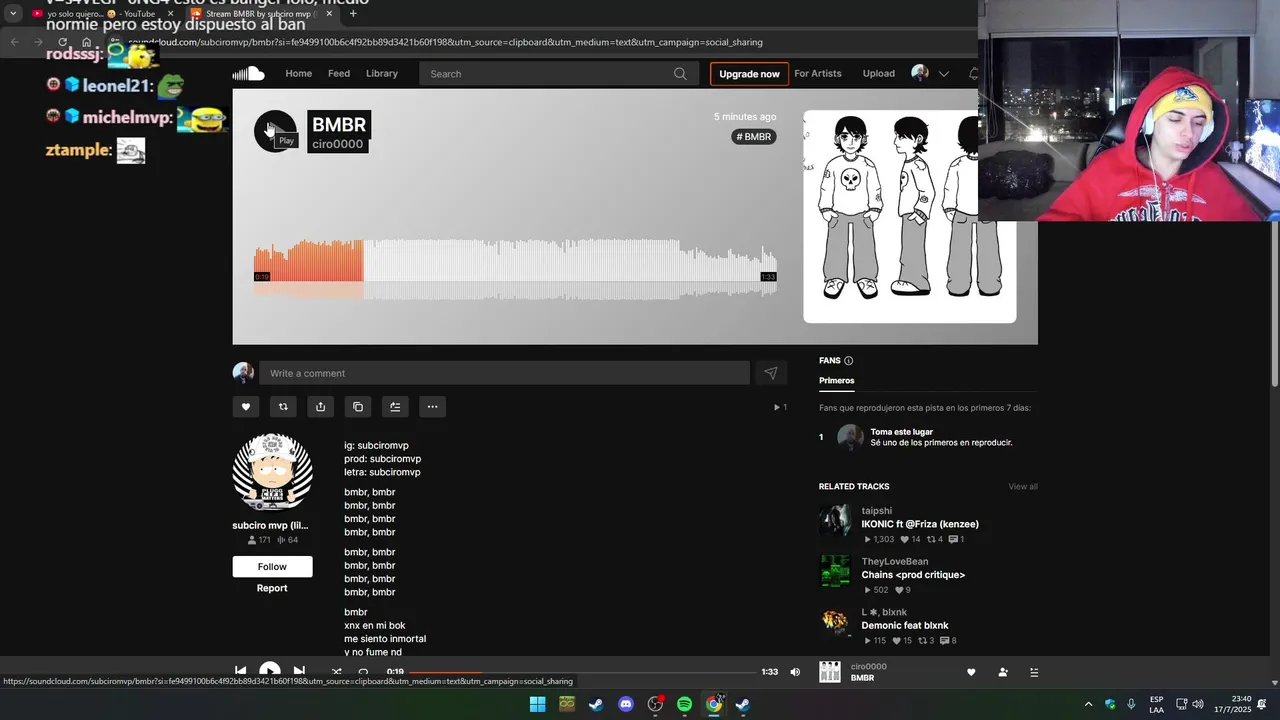The image size is (1280, 720).
Task: Share the track via share icon
Action: [x=320, y=407]
